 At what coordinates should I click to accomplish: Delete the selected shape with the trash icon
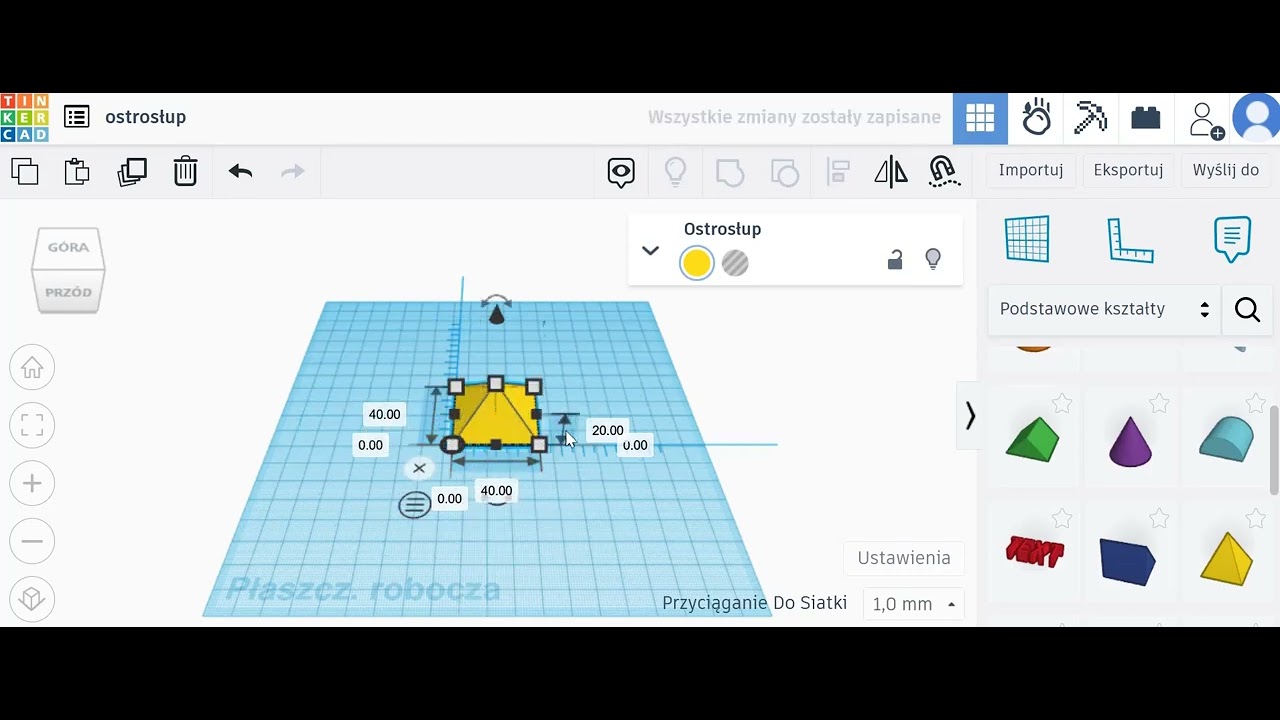tap(185, 171)
